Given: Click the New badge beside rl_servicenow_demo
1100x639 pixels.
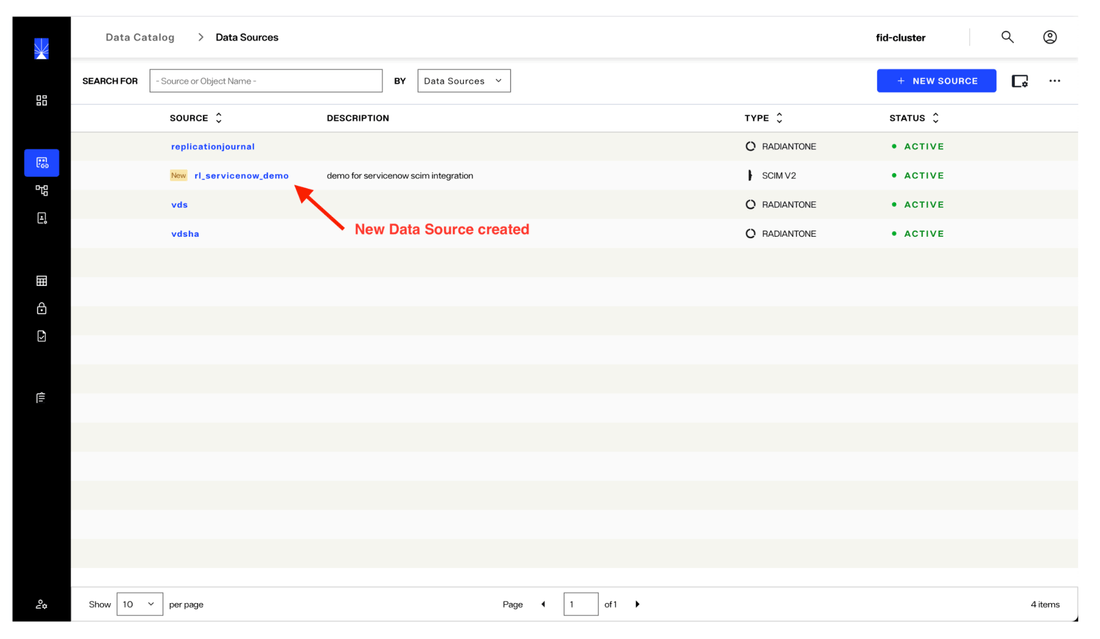Looking at the screenshot, I should click(x=178, y=175).
